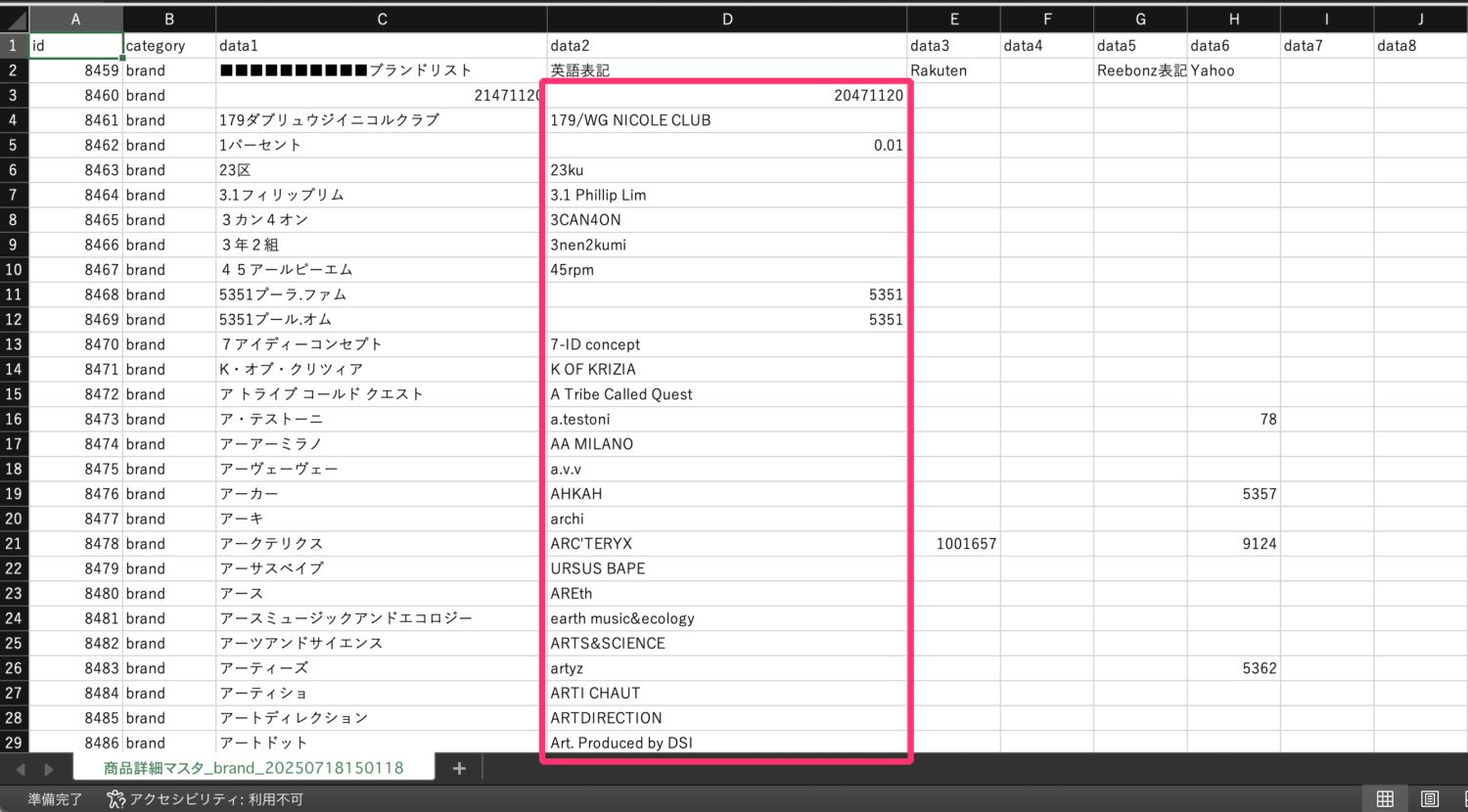Switch to Normal view icon
1468x812 pixels.
tap(1385, 798)
